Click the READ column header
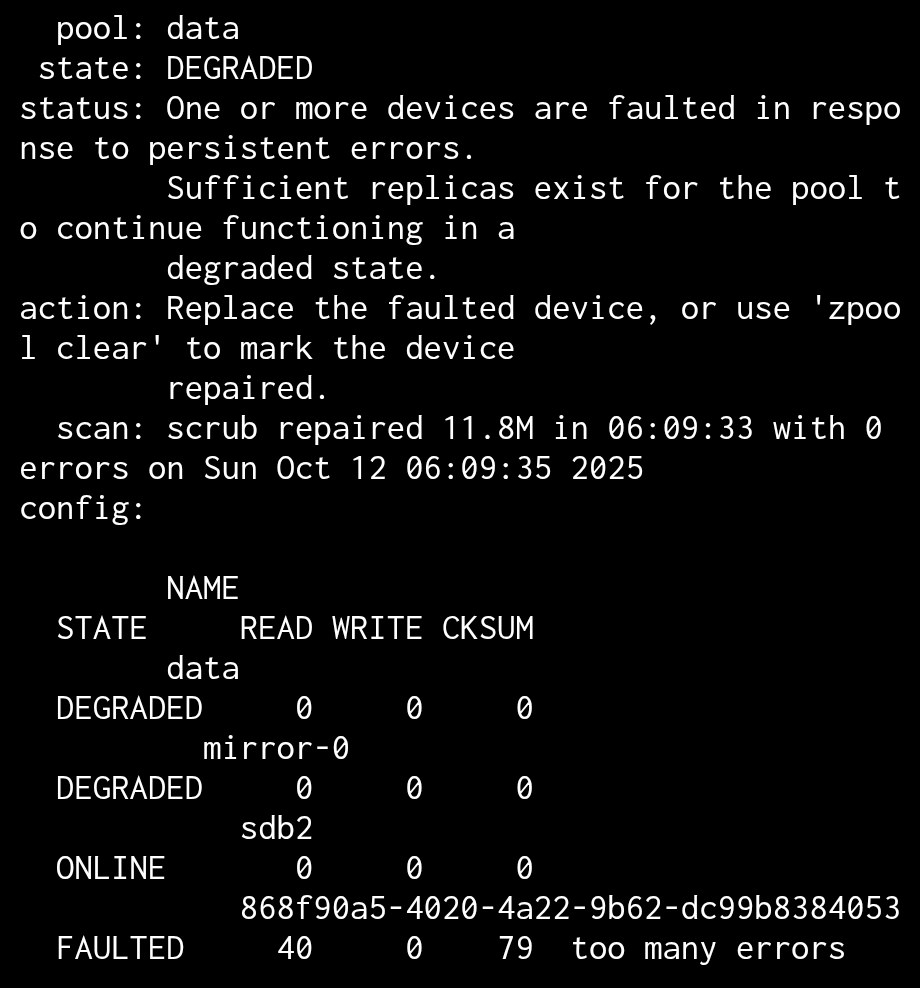This screenshot has width=920, height=988. click(276, 629)
